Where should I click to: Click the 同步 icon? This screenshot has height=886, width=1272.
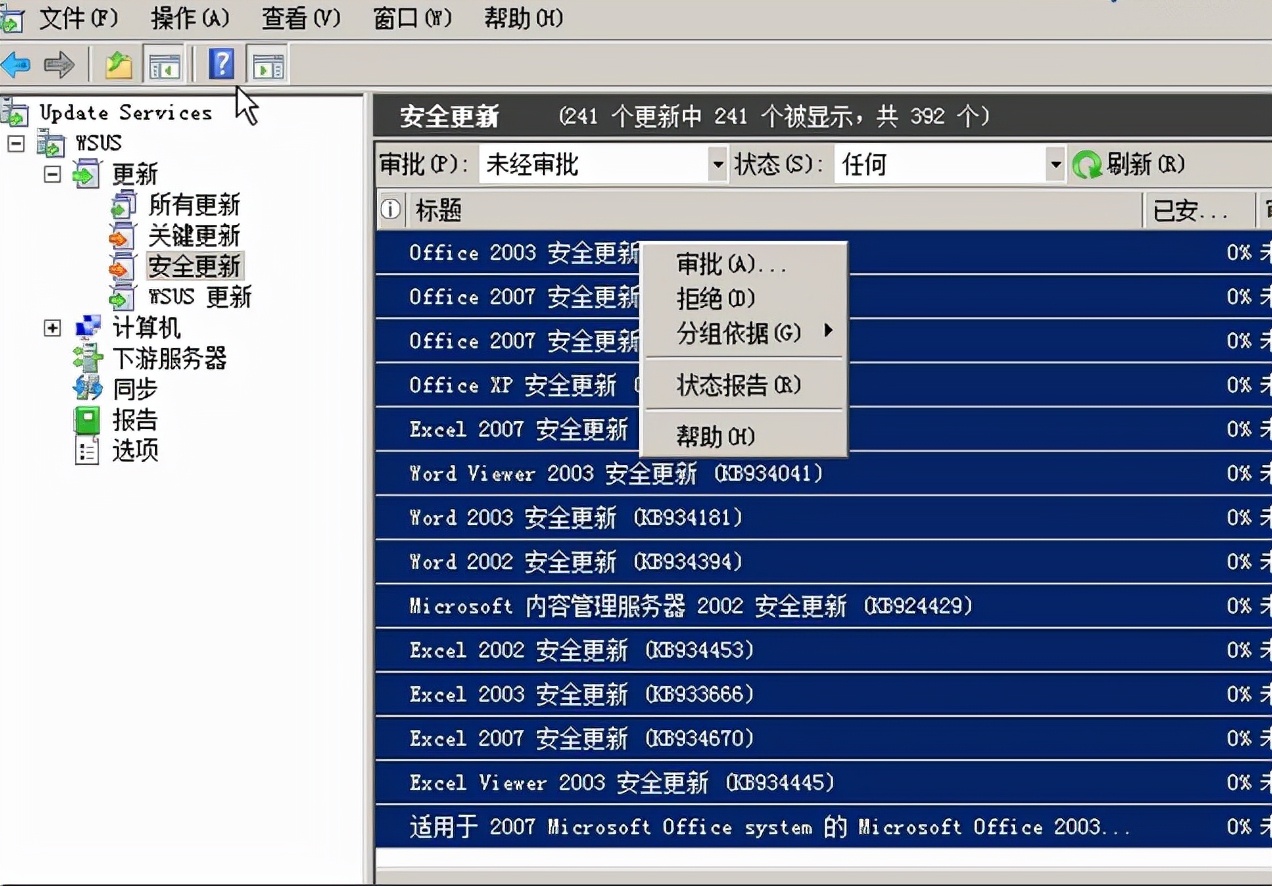pyautogui.click(x=88, y=389)
